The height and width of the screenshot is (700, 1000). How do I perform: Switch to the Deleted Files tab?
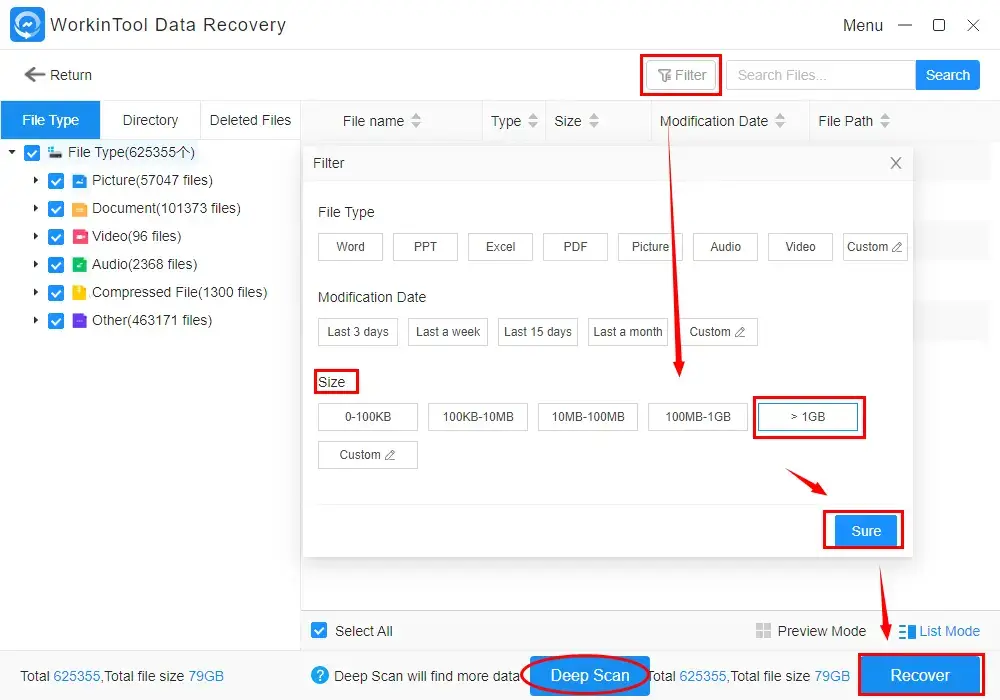[x=250, y=120]
